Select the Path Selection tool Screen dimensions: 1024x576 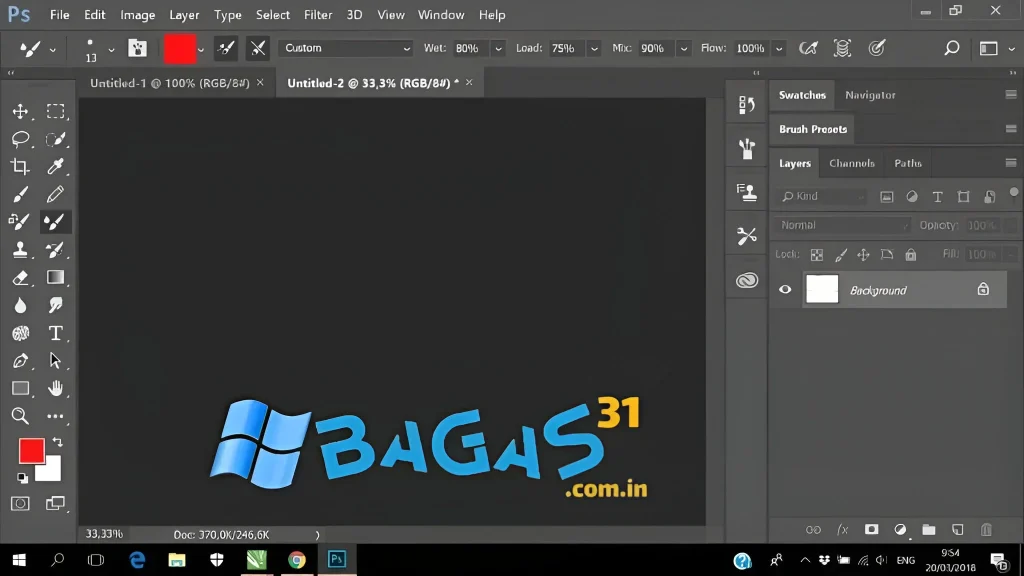click(56, 360)
